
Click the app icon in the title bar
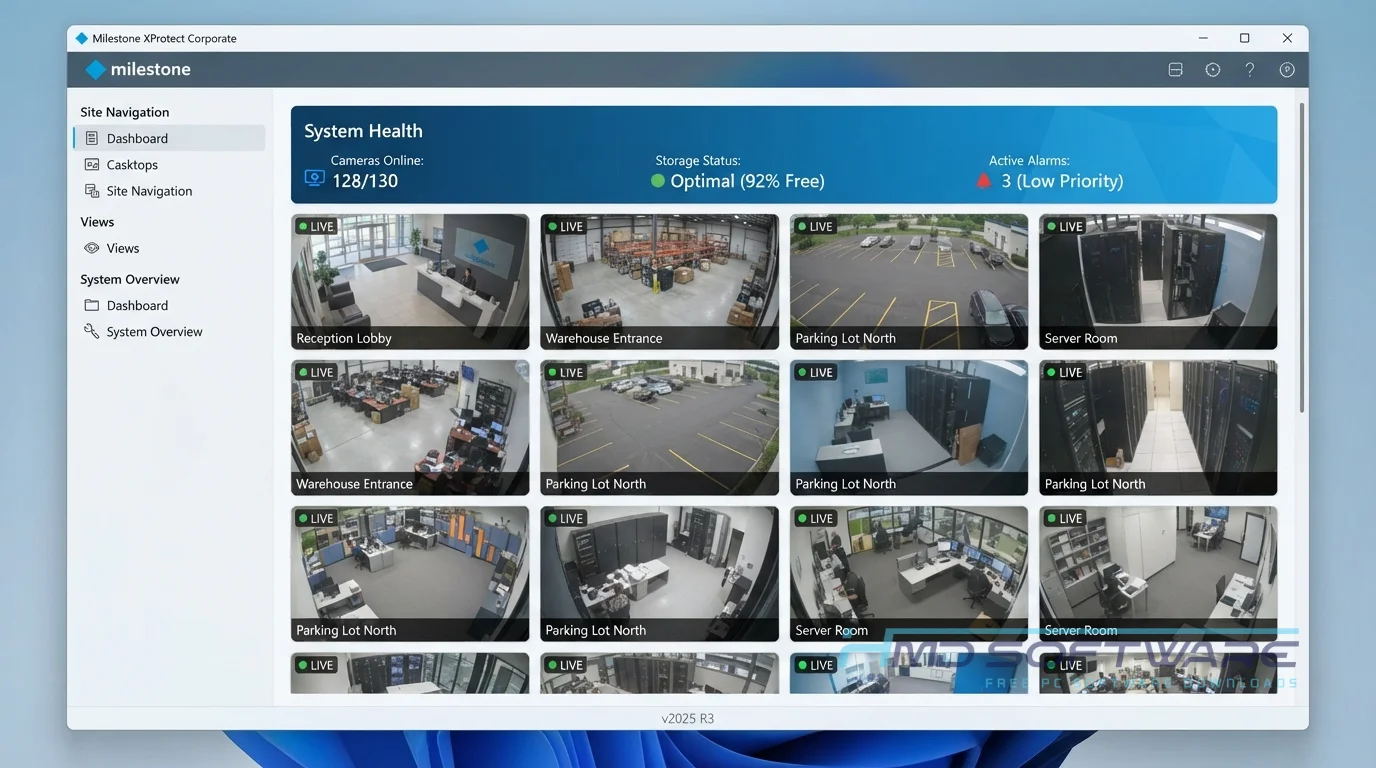pos(82,38)
